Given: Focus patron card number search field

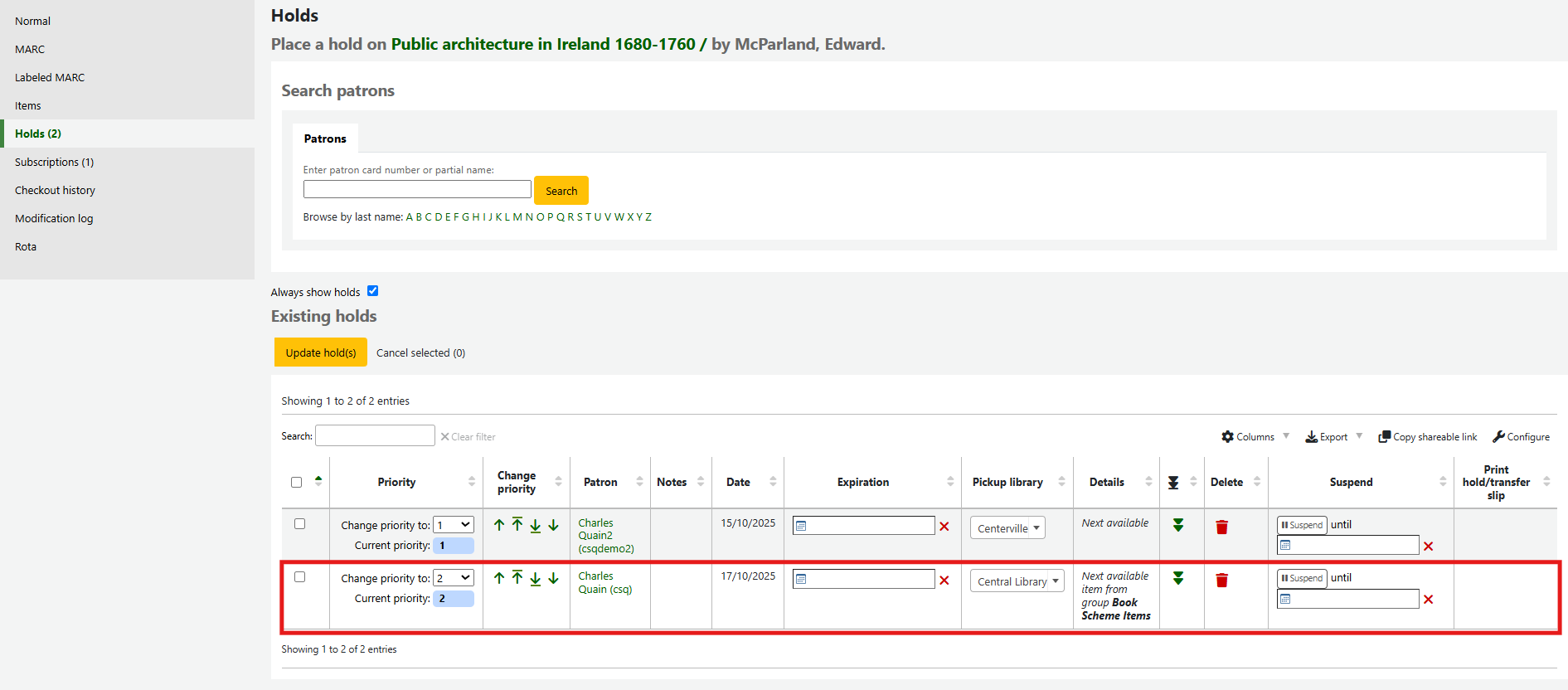Looking at the screenshot, I should (417, 189).
